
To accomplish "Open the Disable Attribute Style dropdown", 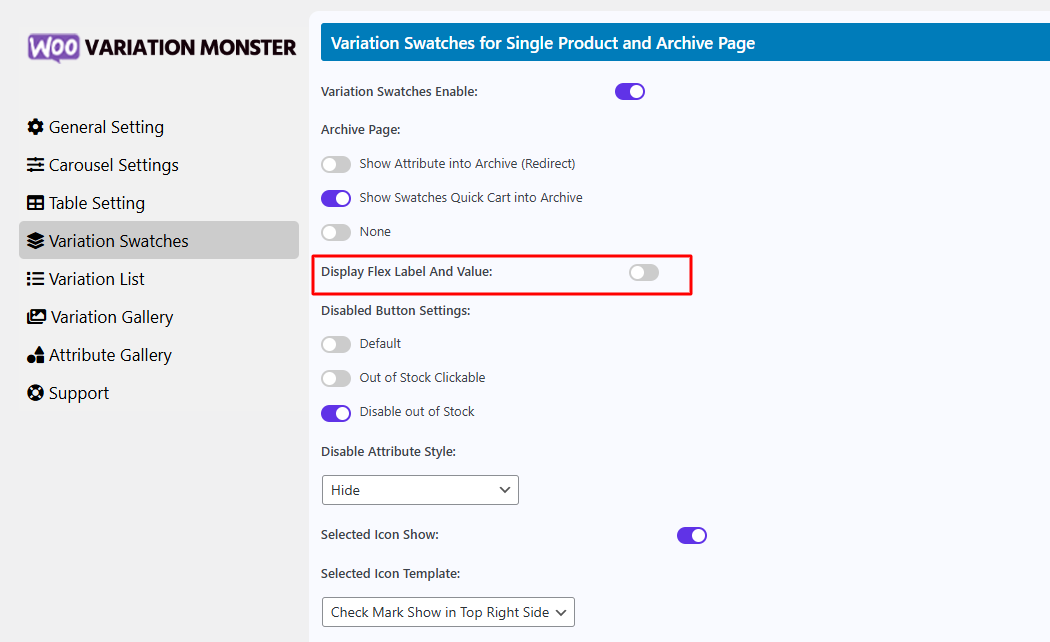I will (x=420, y=490).
